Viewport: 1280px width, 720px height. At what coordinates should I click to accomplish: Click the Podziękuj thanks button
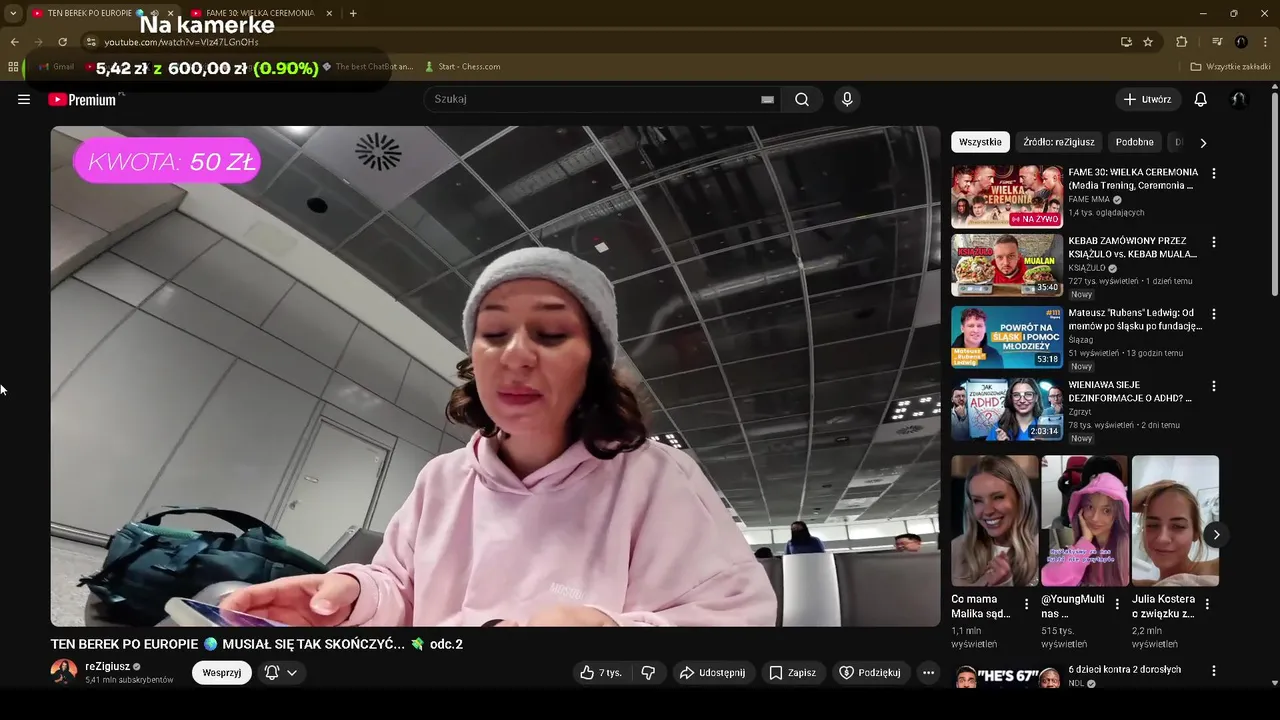pos(870,673)
